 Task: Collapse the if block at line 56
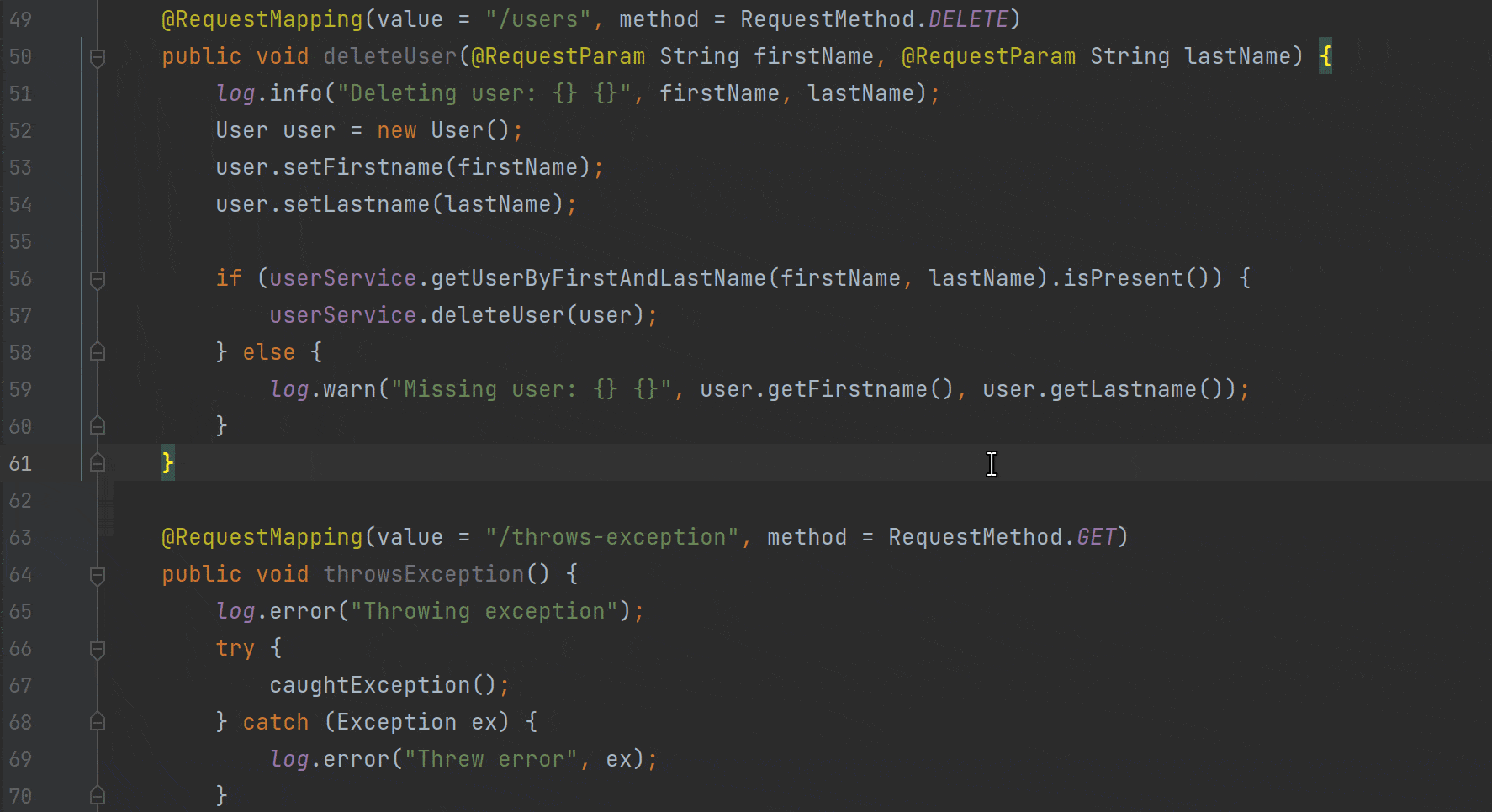pyautogui.click(x=98, y=279)
